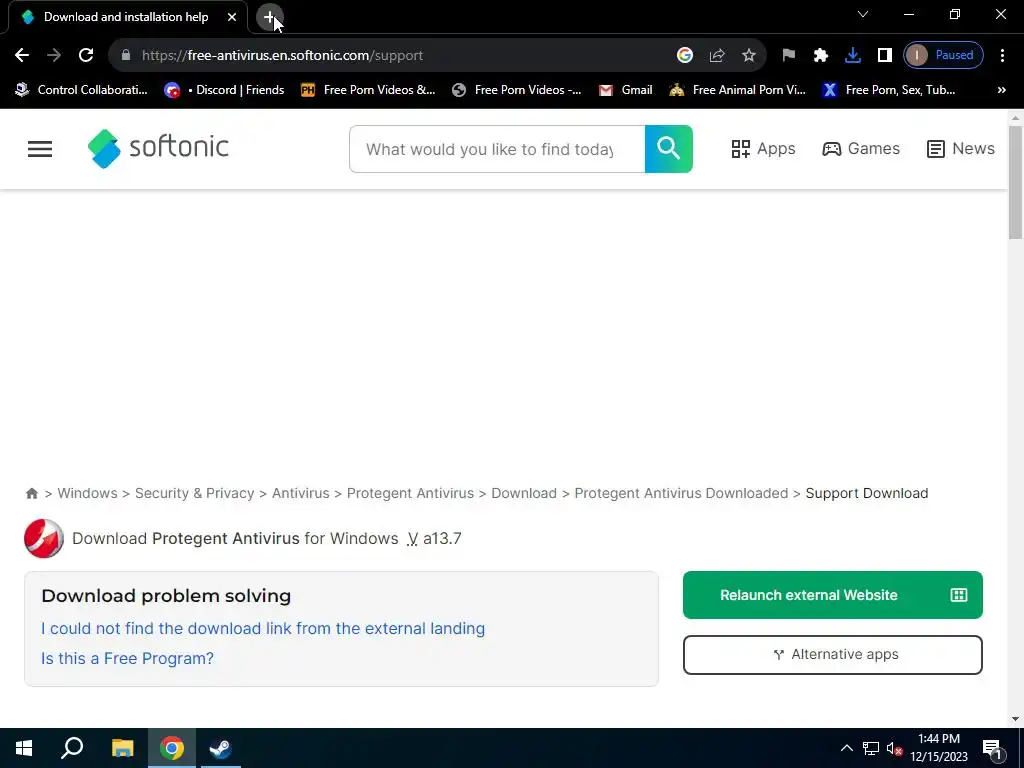Click the page vertical scrollbar thumb
Viewport: 1024px width, 768px height.
click(1015, 183)
